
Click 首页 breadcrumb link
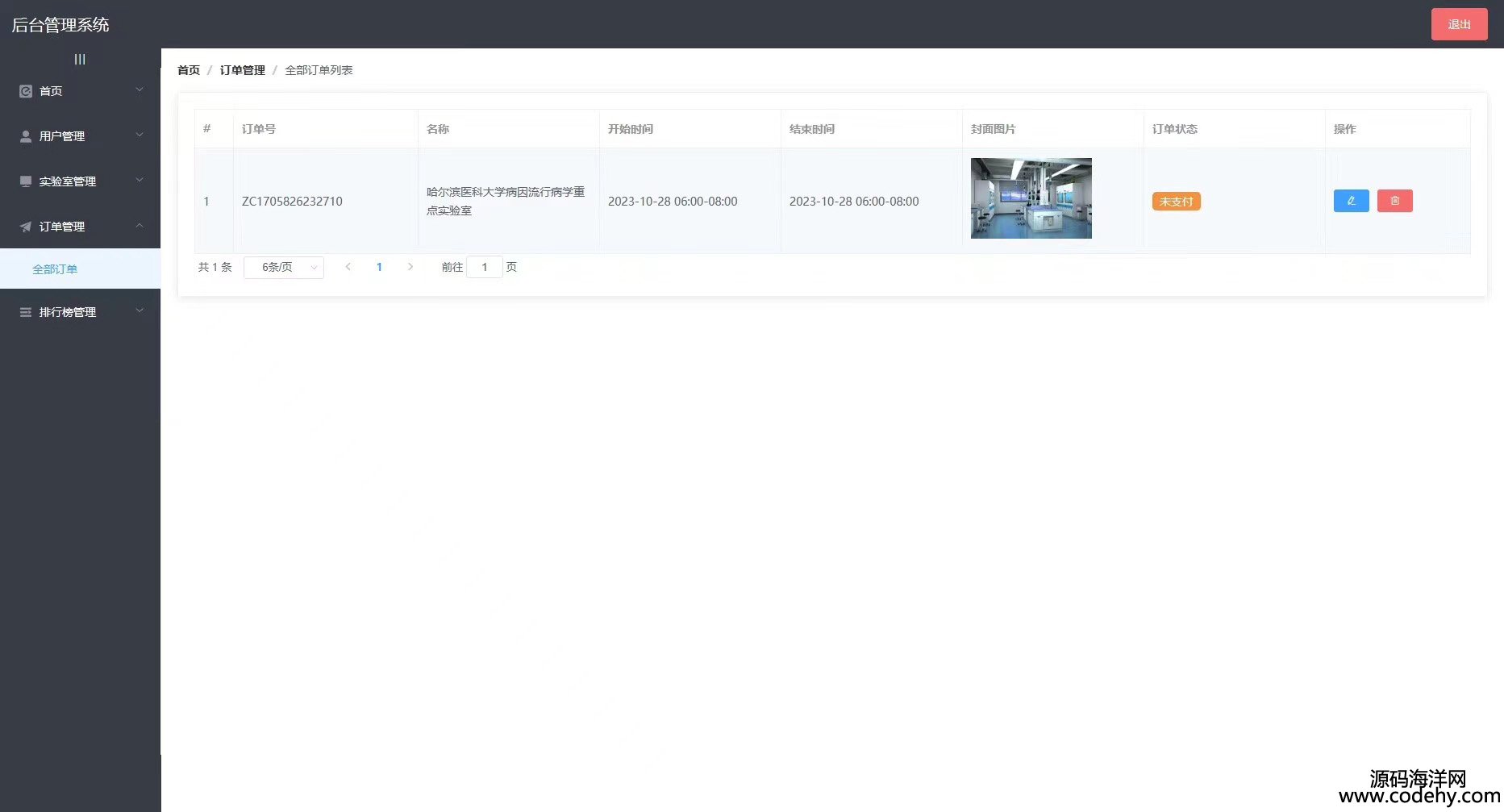pos(189,70)
